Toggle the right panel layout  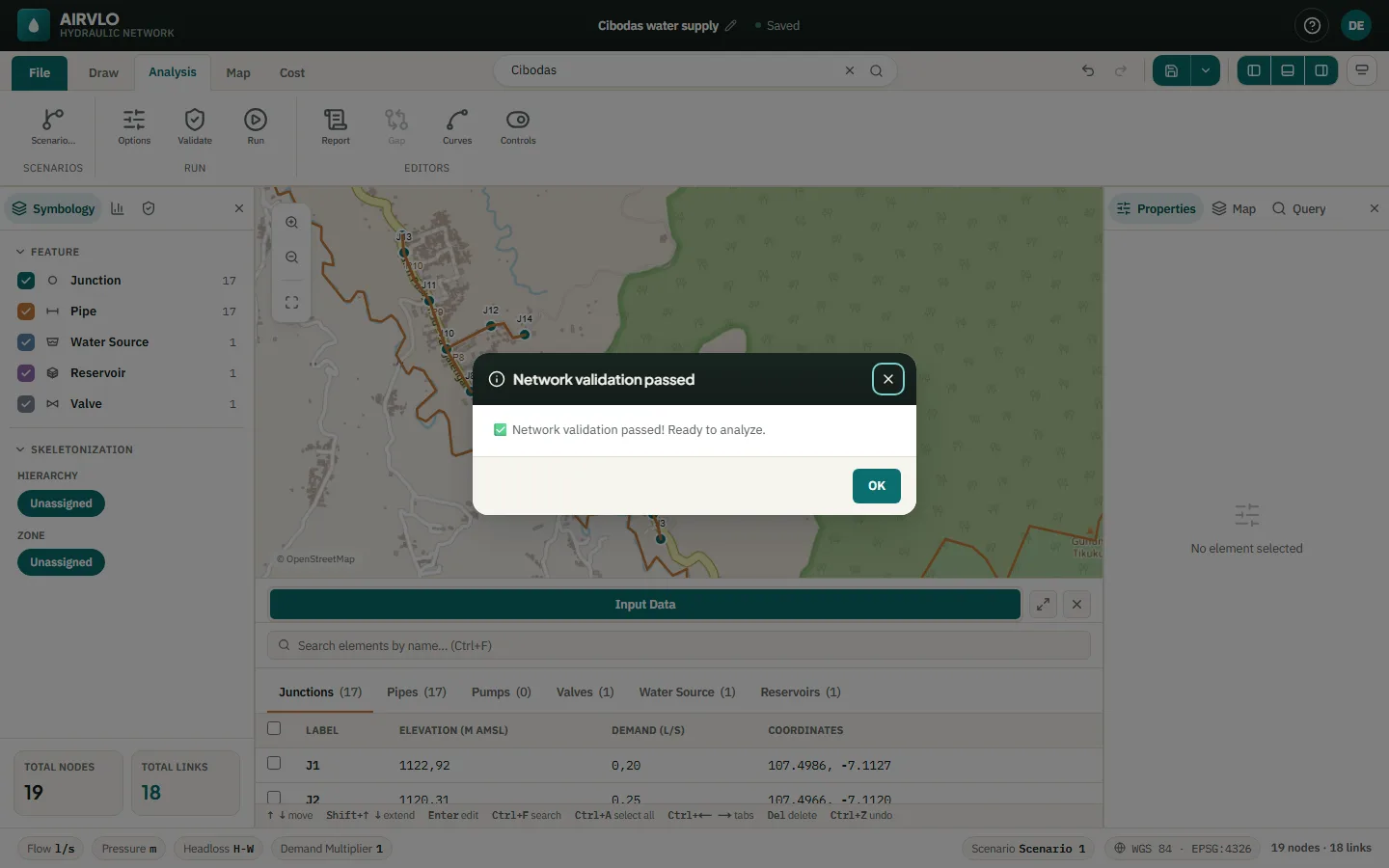[x=1321, y=70]
